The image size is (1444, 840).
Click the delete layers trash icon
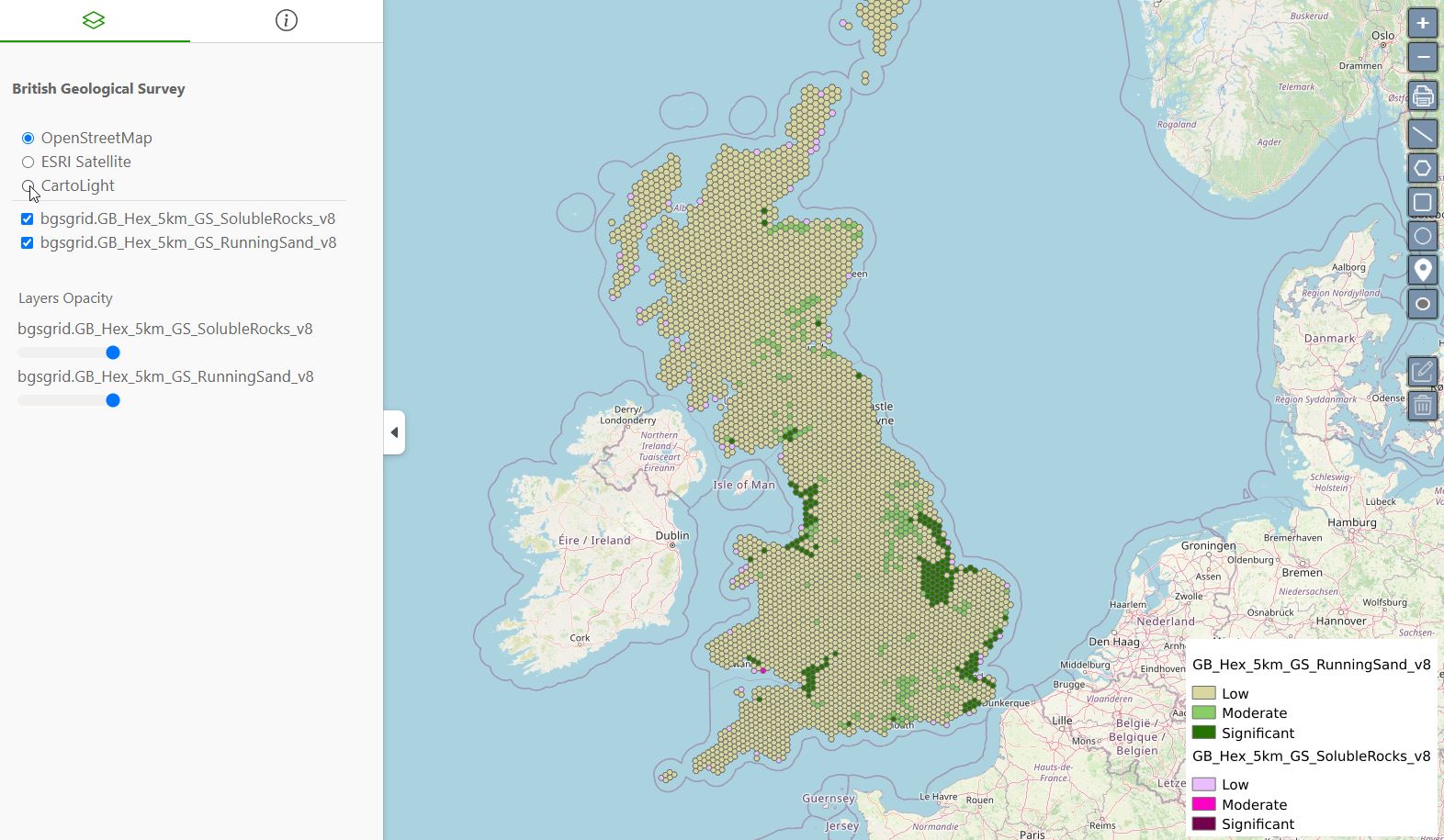click(1422, 405)
